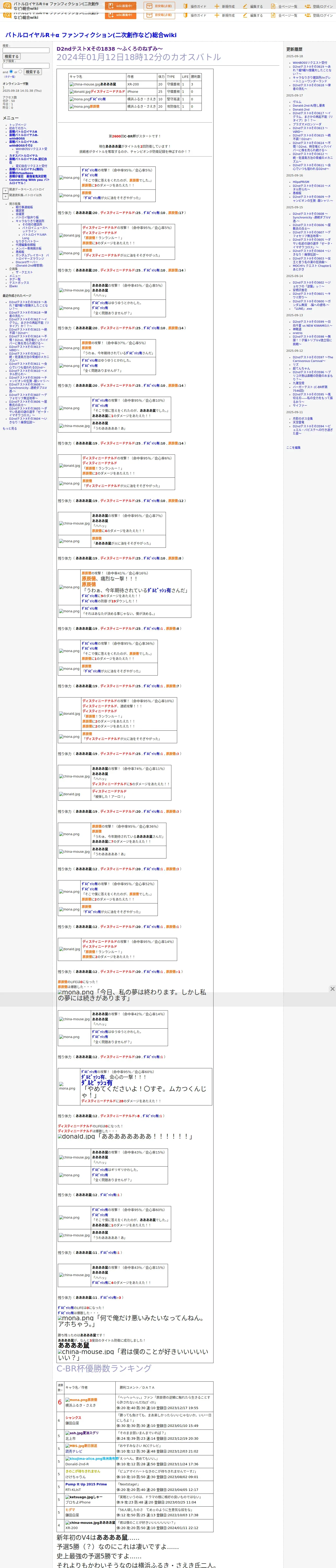Open 月影のボス全集 history link
This screenshot has width=336, height=1568.
click(303, 419)
